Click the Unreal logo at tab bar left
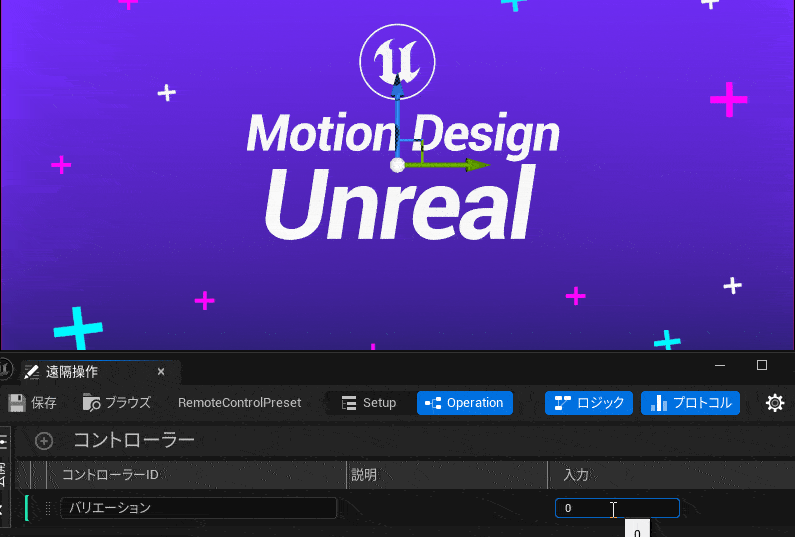This screenshot has height=537, width=795. tap(4, 369)
